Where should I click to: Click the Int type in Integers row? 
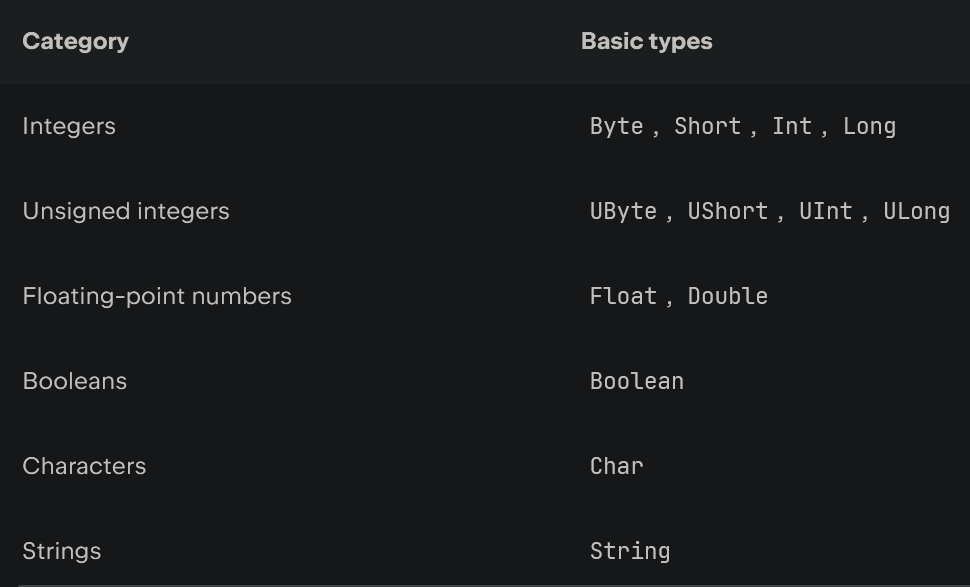pyautogui.click(x=791, y=126)
